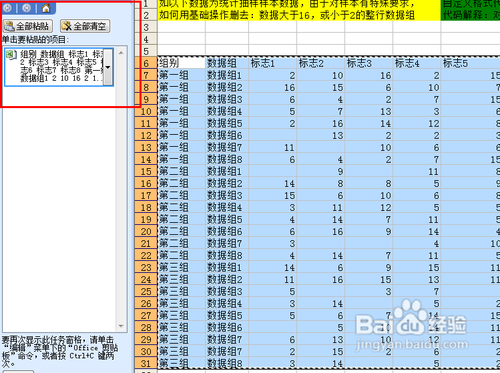This screenshot has height=373, width=500.
Task: Click 数据组4 cell in row 10
Action: point(227,111)
